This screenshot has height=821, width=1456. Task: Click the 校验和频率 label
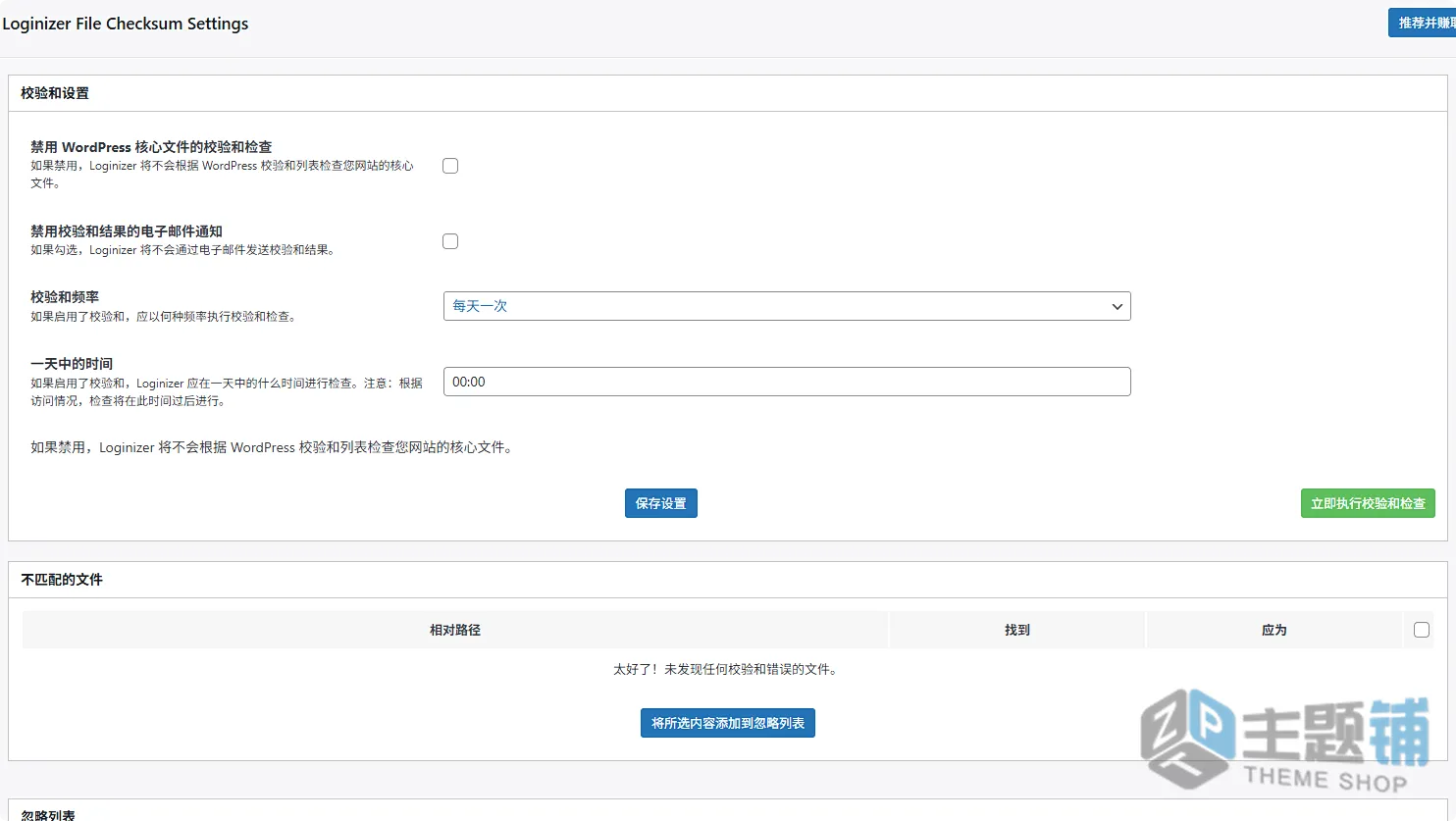(x=65, y=297)
